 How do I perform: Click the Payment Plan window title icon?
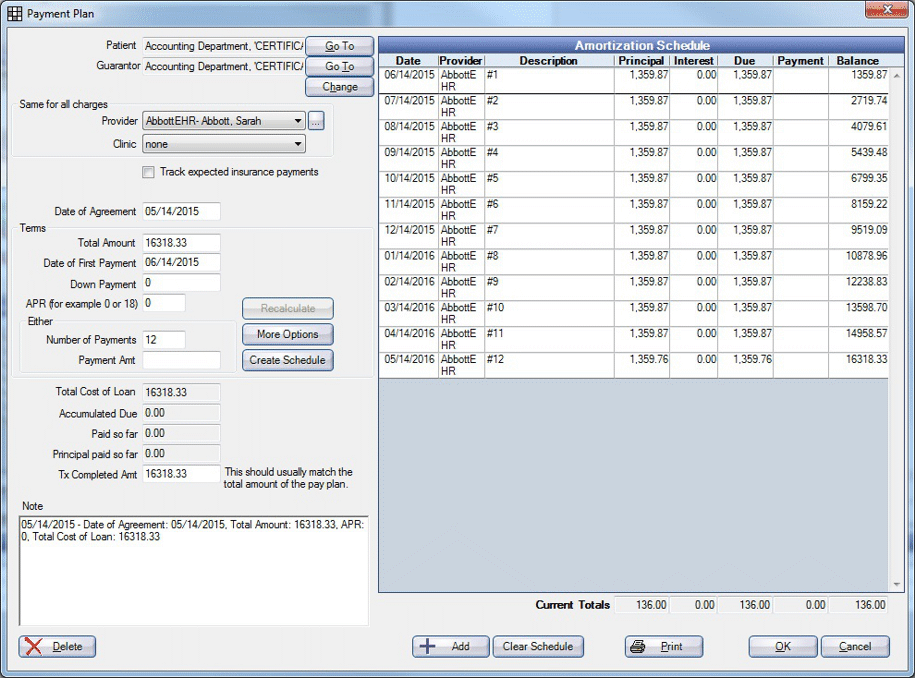14,11
